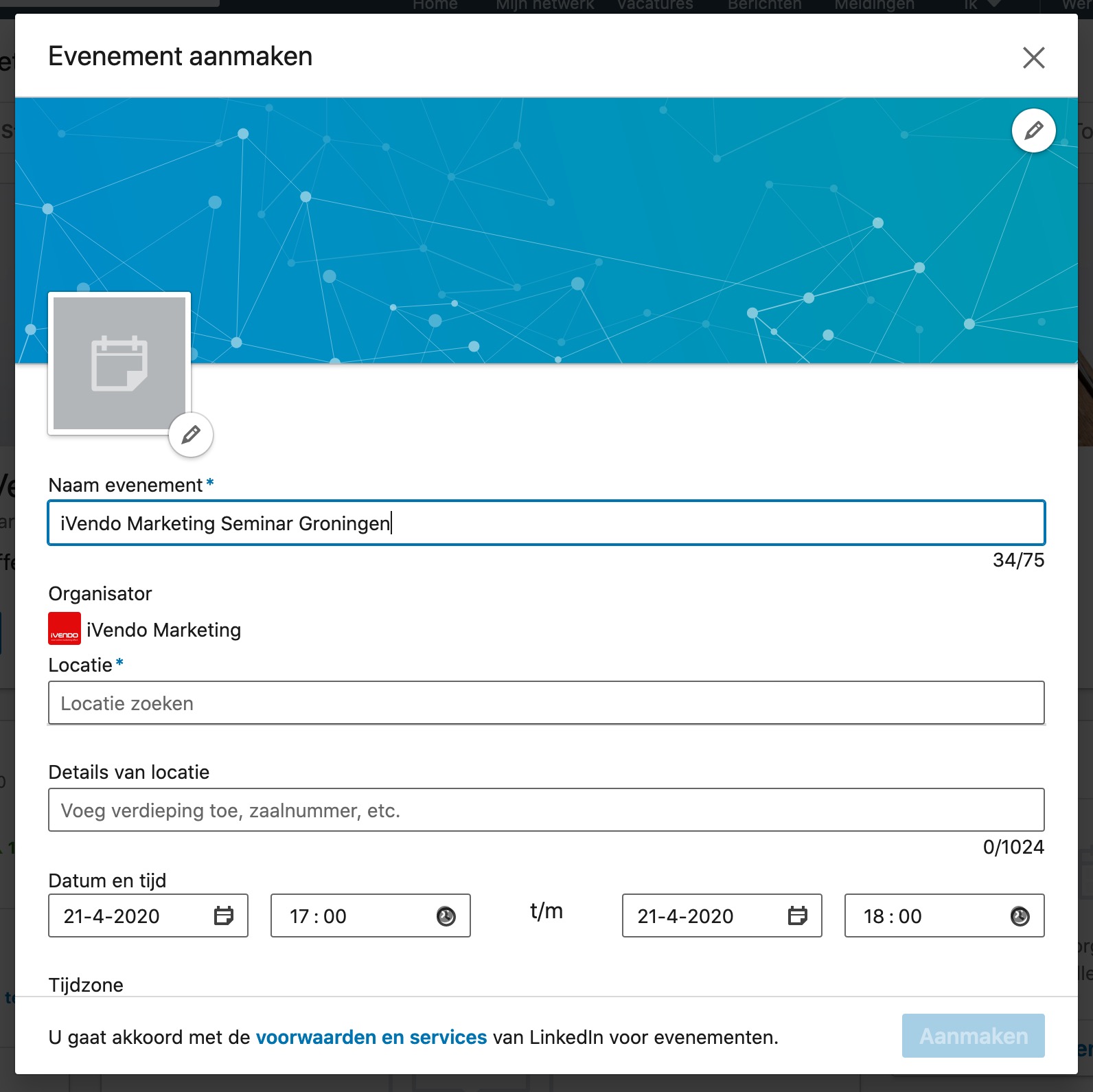Select the start date 21-4-2020 field

pos(148,915)
